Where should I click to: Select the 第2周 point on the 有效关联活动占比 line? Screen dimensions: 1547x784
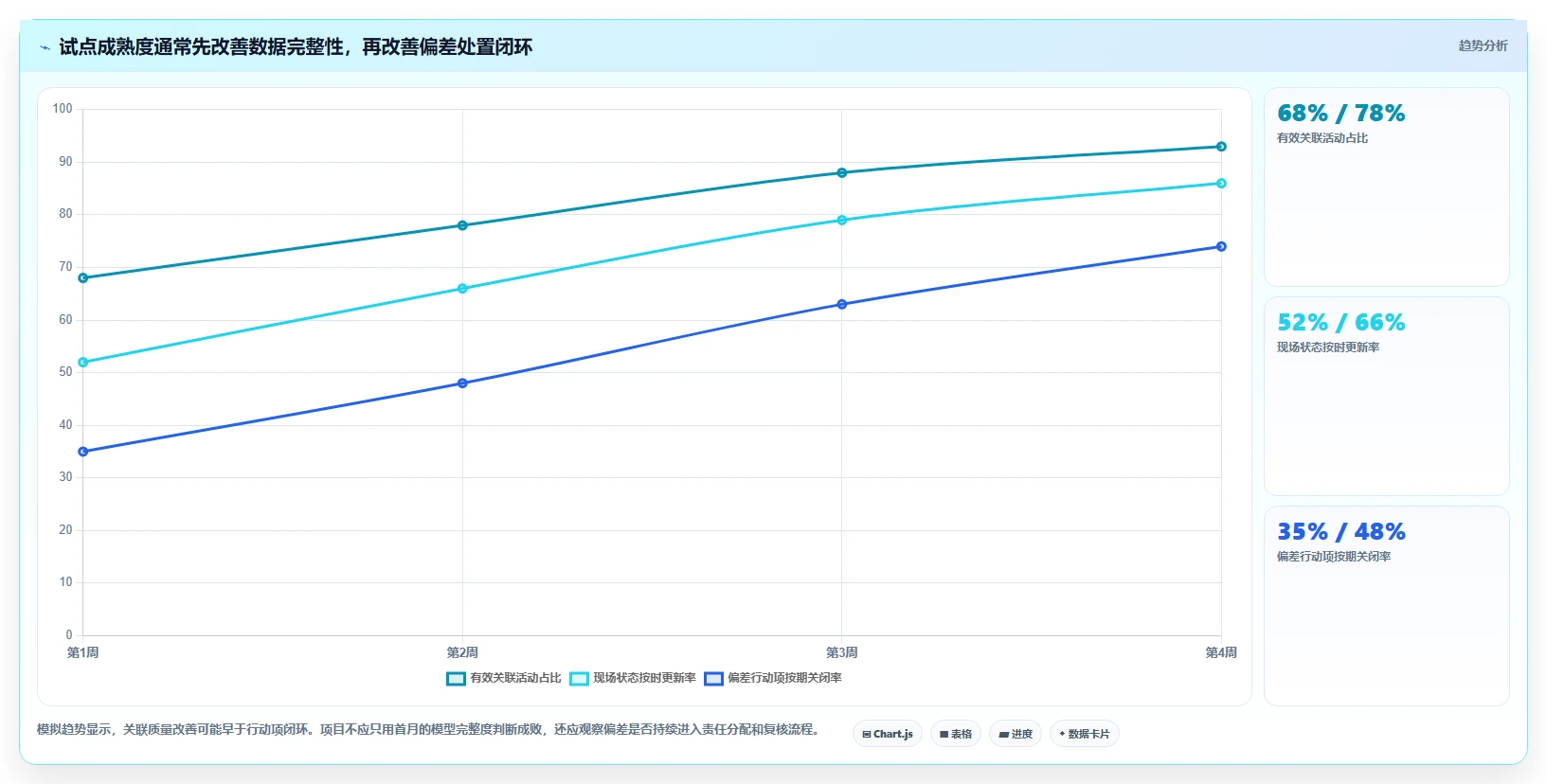click(462, 225)
